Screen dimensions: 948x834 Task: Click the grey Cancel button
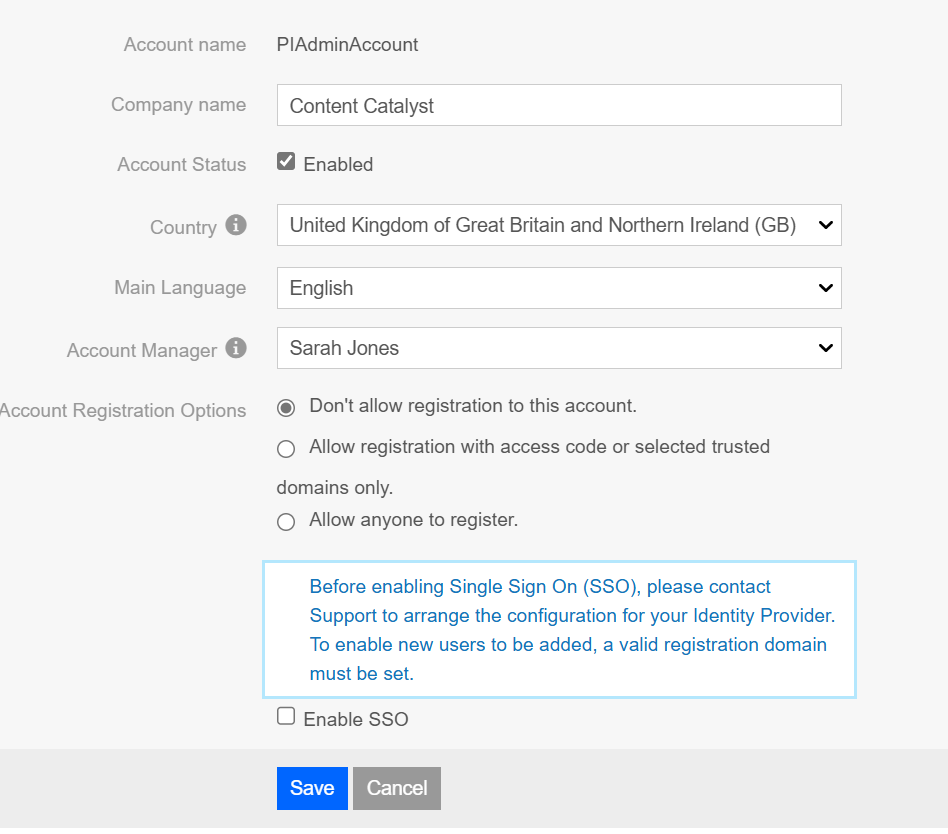[x=396, y=788]
